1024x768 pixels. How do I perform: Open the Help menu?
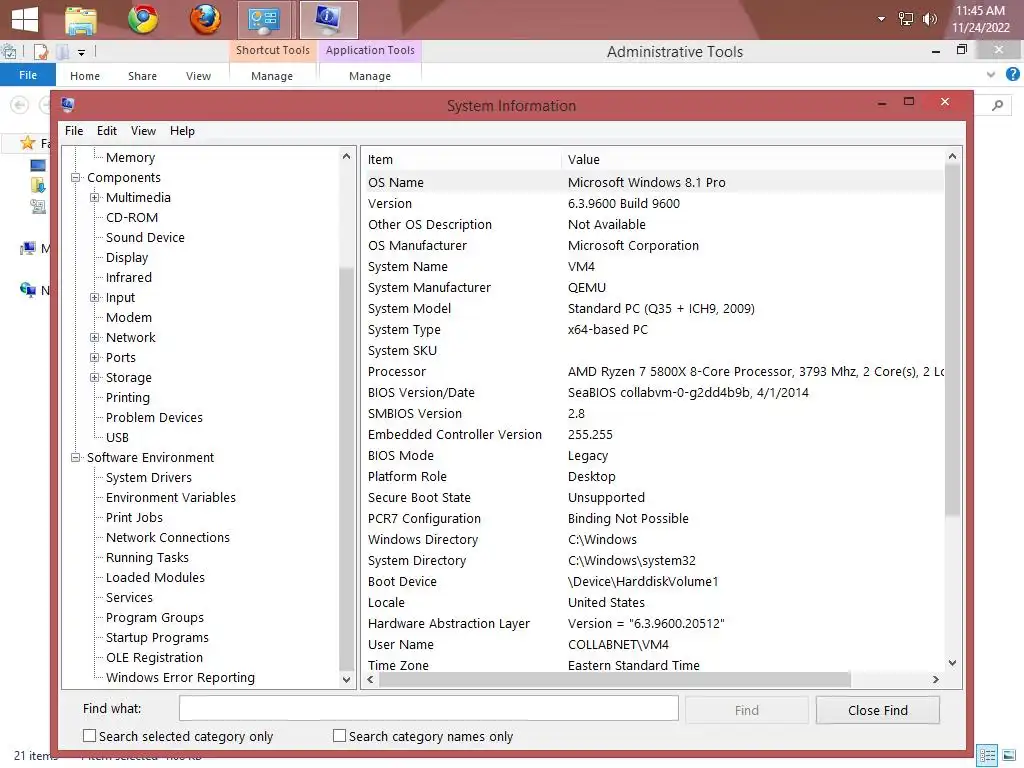point(182,131)
